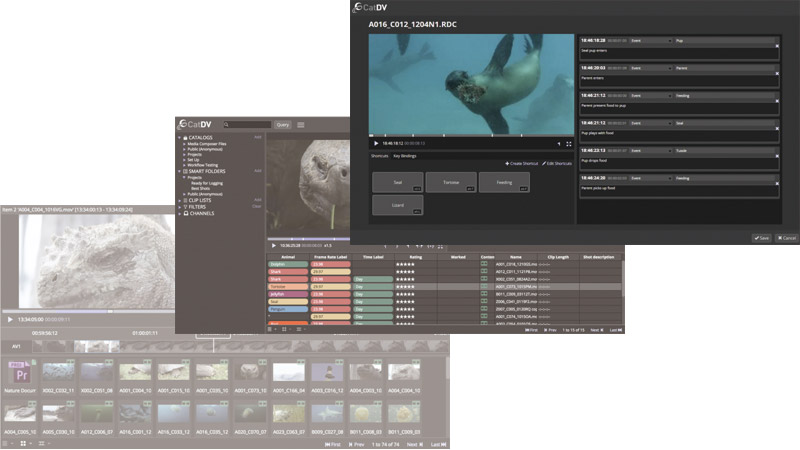Play the iguana clip in back window
The width and height of the screenshot is (800, 450).
(x=10, y=319)
